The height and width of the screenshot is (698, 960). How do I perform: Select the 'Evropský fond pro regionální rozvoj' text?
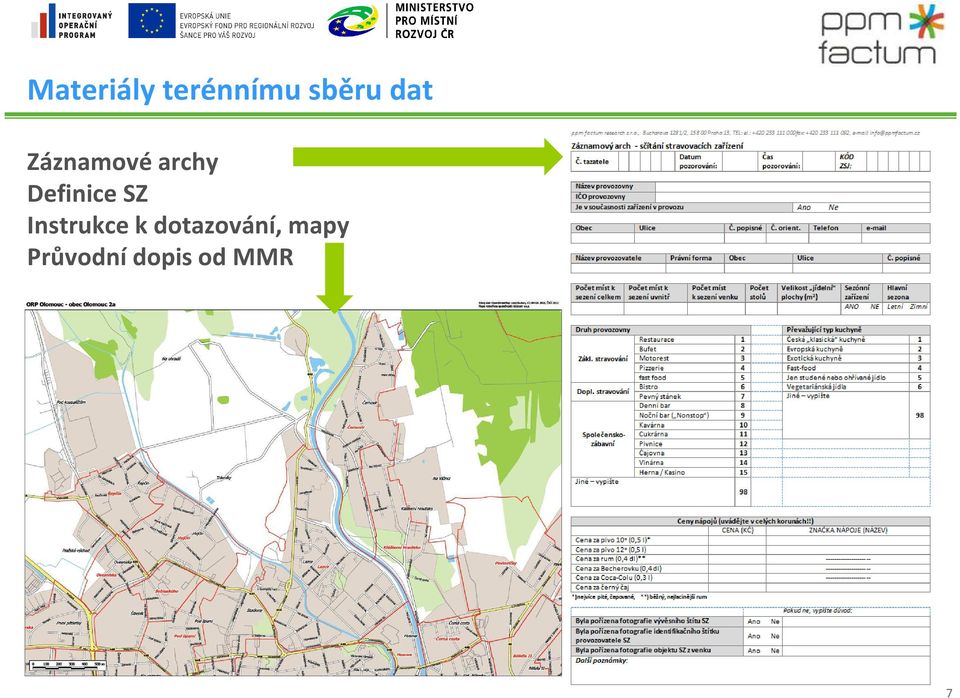point(247,26)
